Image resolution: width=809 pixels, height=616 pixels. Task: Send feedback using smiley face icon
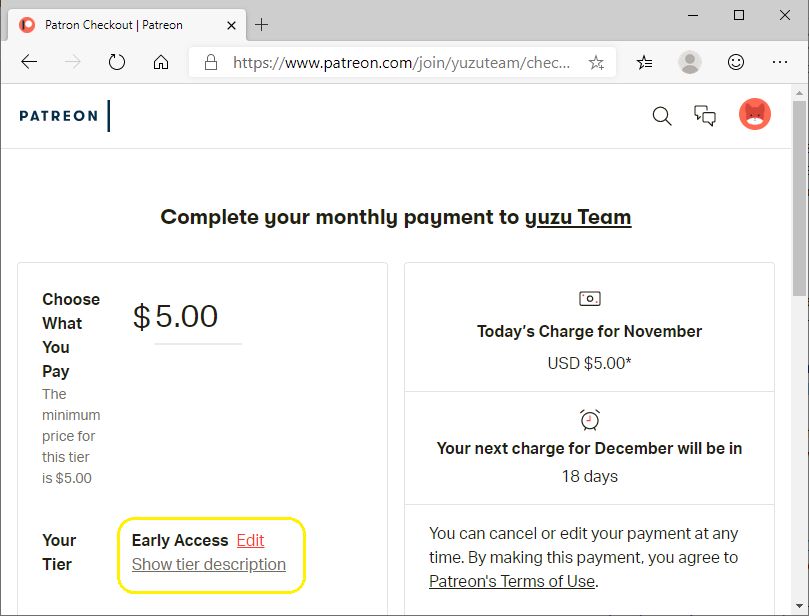(x=736, y=62)
